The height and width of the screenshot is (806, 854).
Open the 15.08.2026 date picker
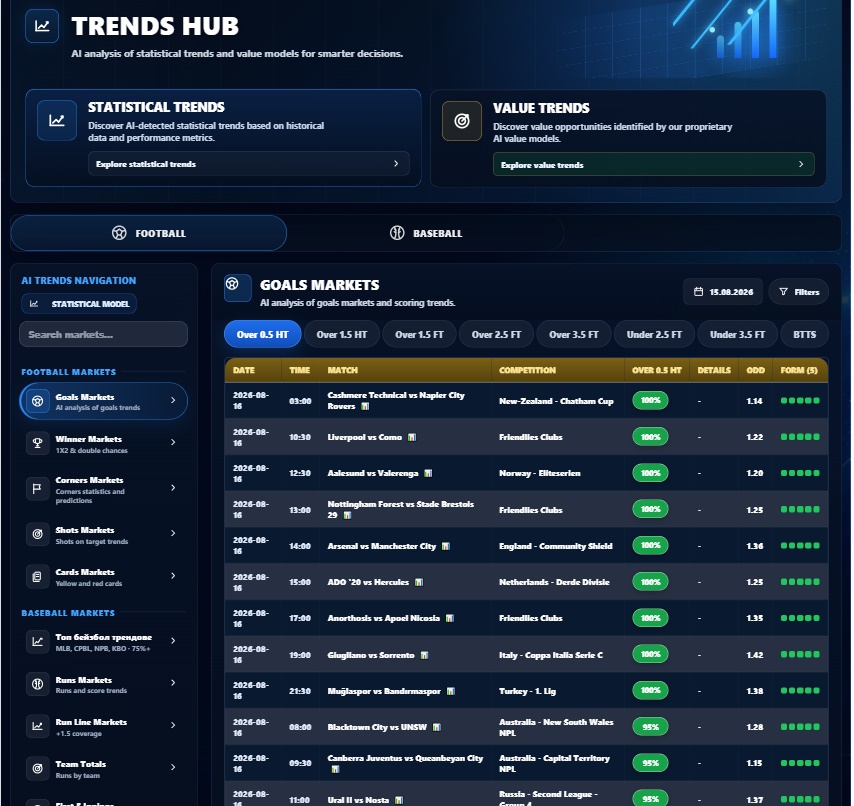[x=723, y=292]
